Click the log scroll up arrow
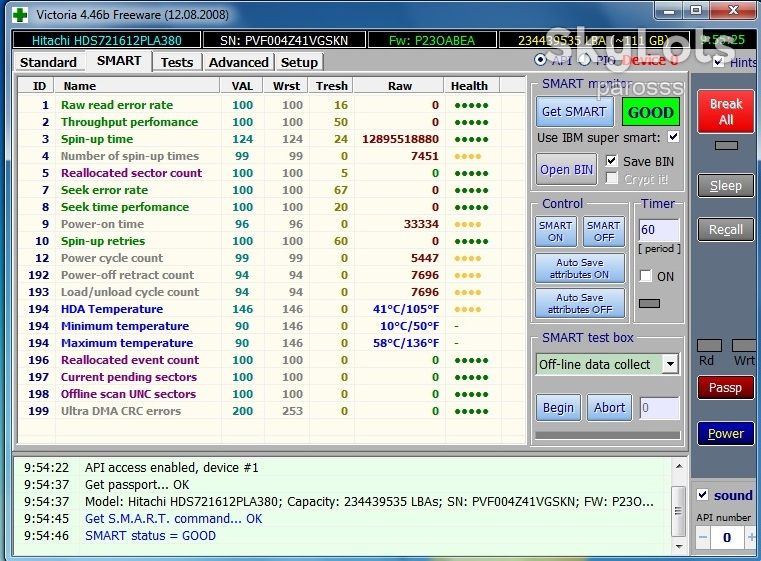 [679, 466]
